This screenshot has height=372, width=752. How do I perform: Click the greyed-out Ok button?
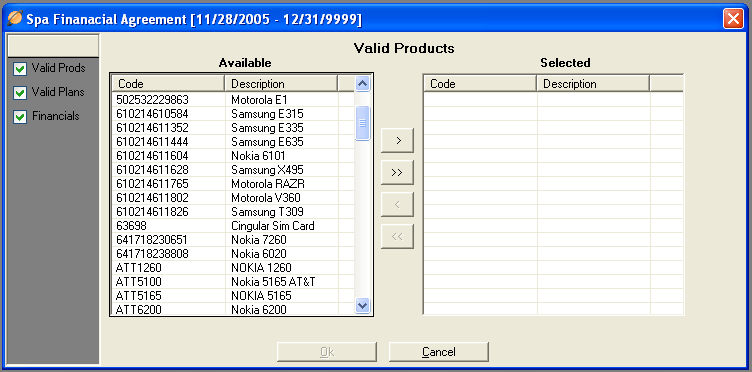coord(327,352)
